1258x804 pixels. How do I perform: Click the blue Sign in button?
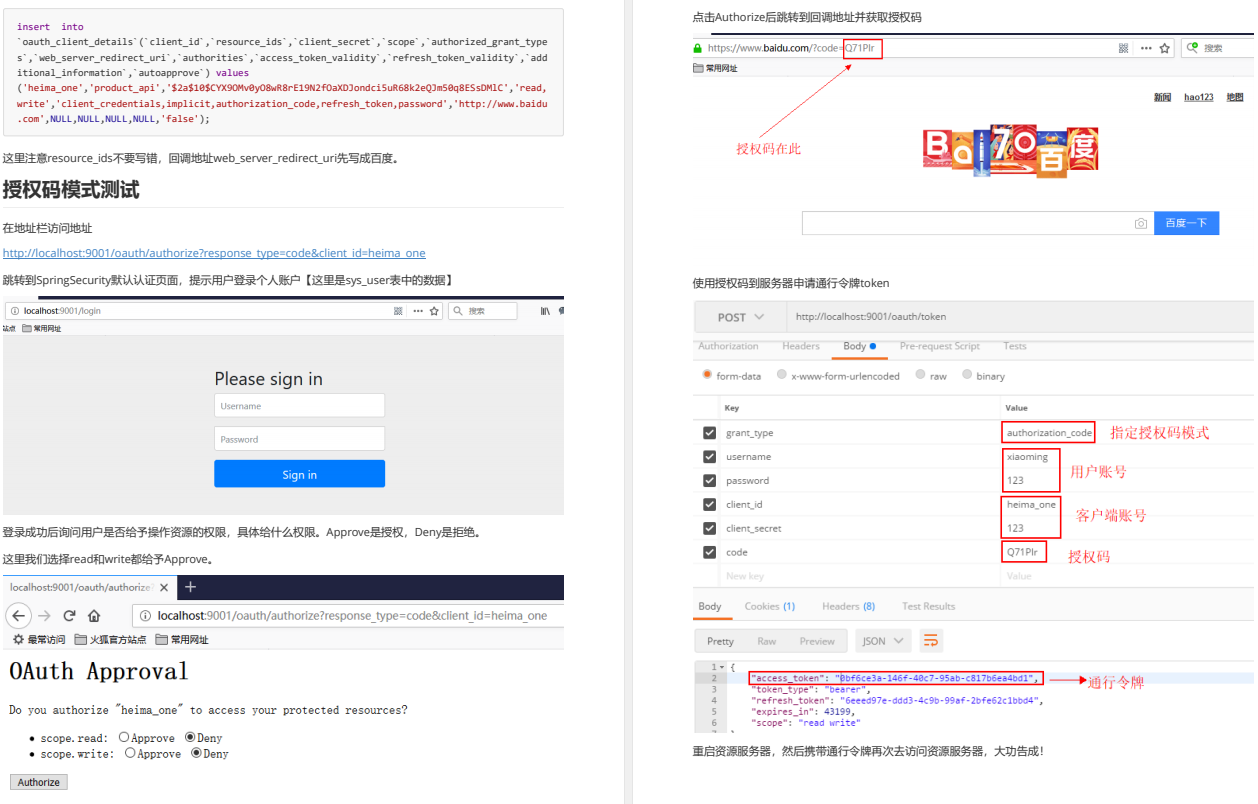[x=299, y=474]
